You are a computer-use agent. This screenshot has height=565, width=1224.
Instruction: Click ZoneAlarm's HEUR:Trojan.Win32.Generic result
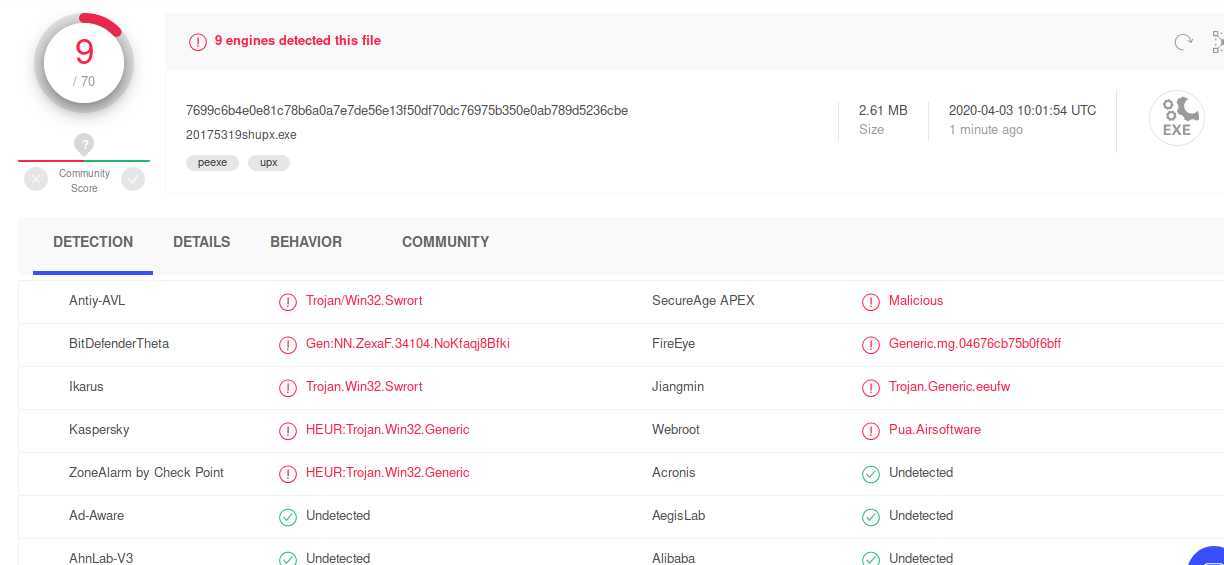click(388, 472)
